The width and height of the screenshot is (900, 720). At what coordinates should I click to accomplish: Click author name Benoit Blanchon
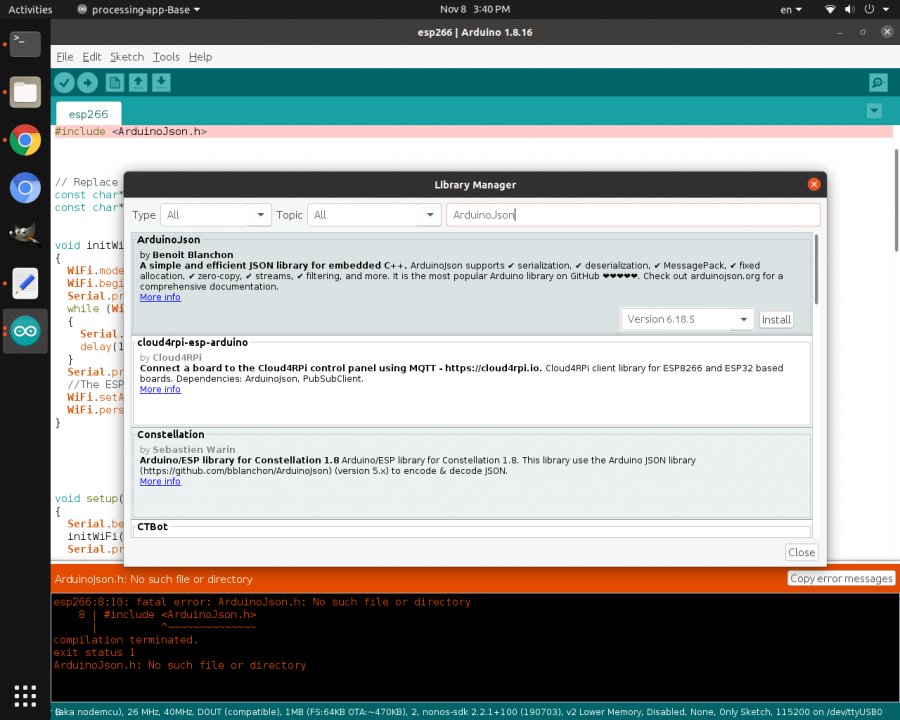point(193,254)
